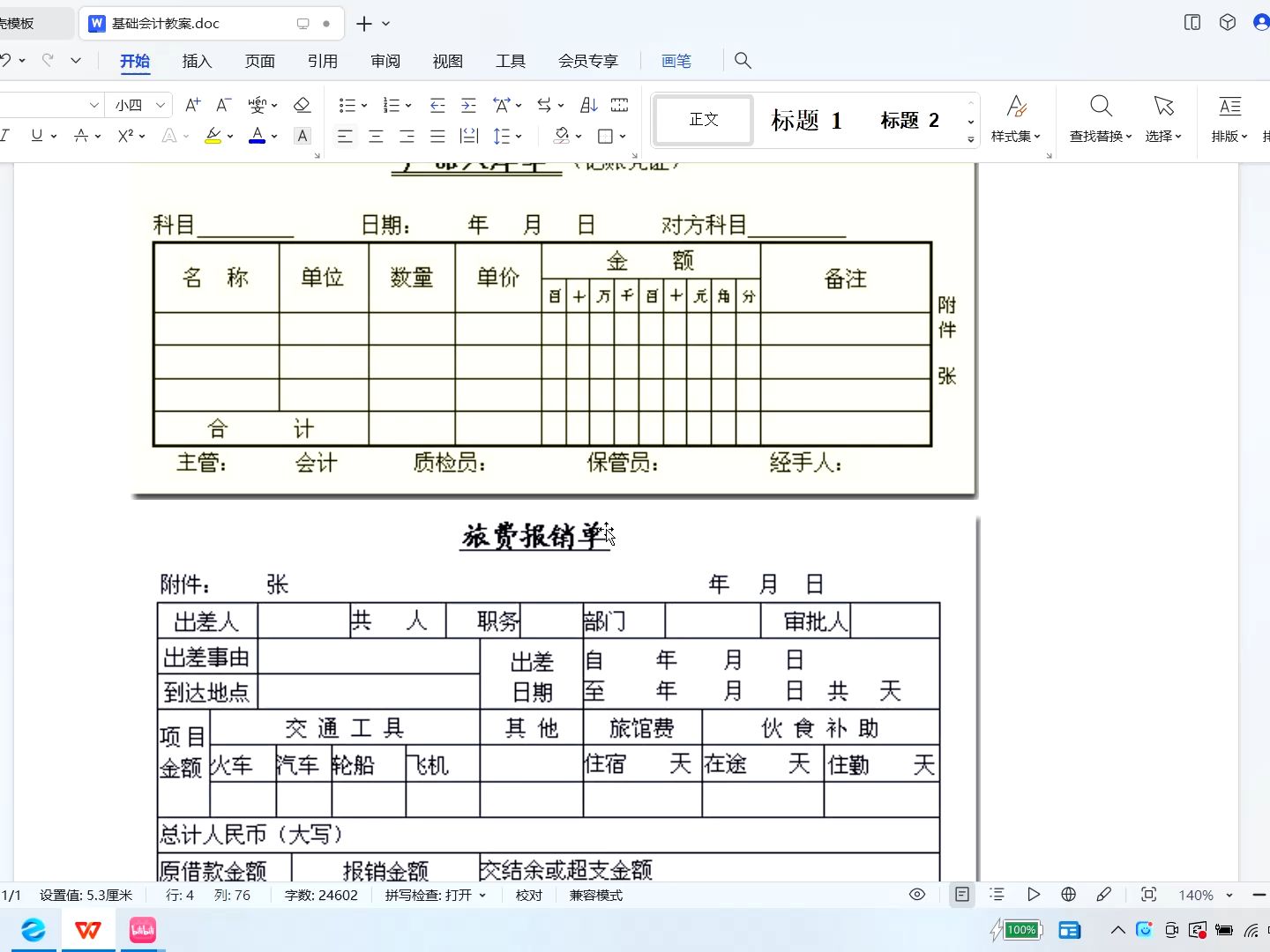Screen dimensions: 1270x952
Task: Expand the bullet list dropdown arrow
Action: tap(364, 106)
